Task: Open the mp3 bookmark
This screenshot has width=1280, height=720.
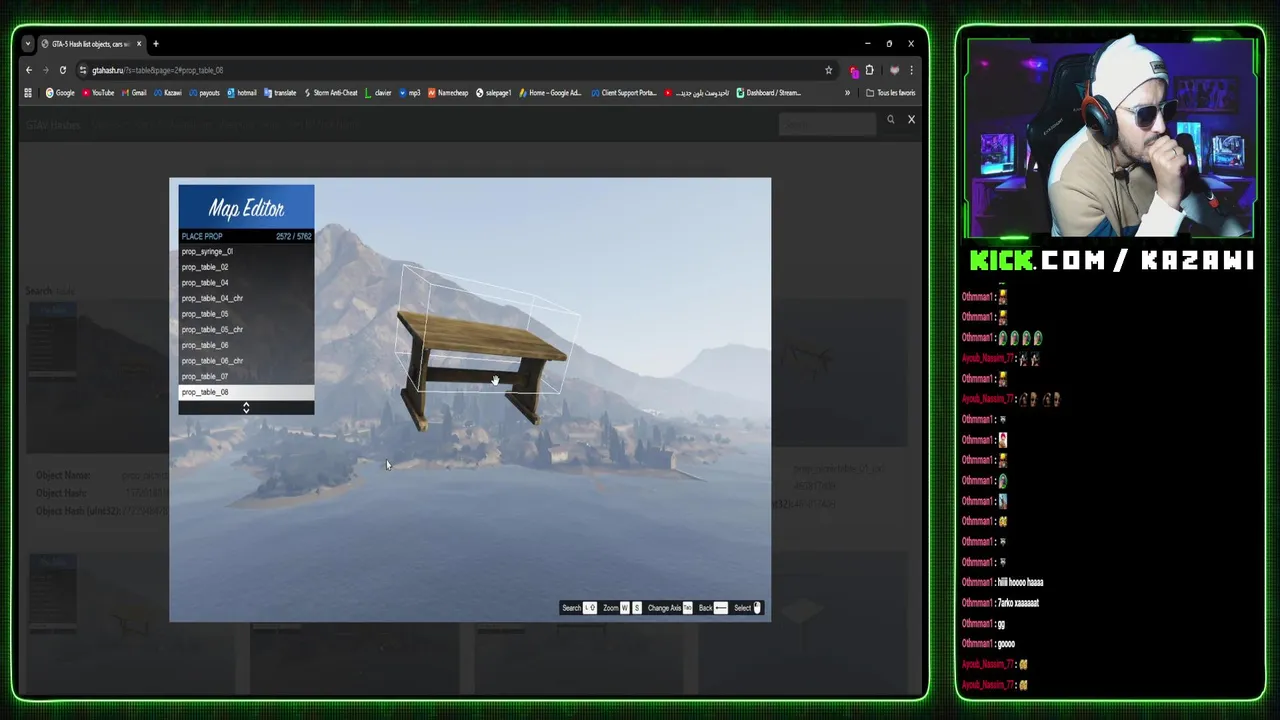Action: (x=410, y=93)
